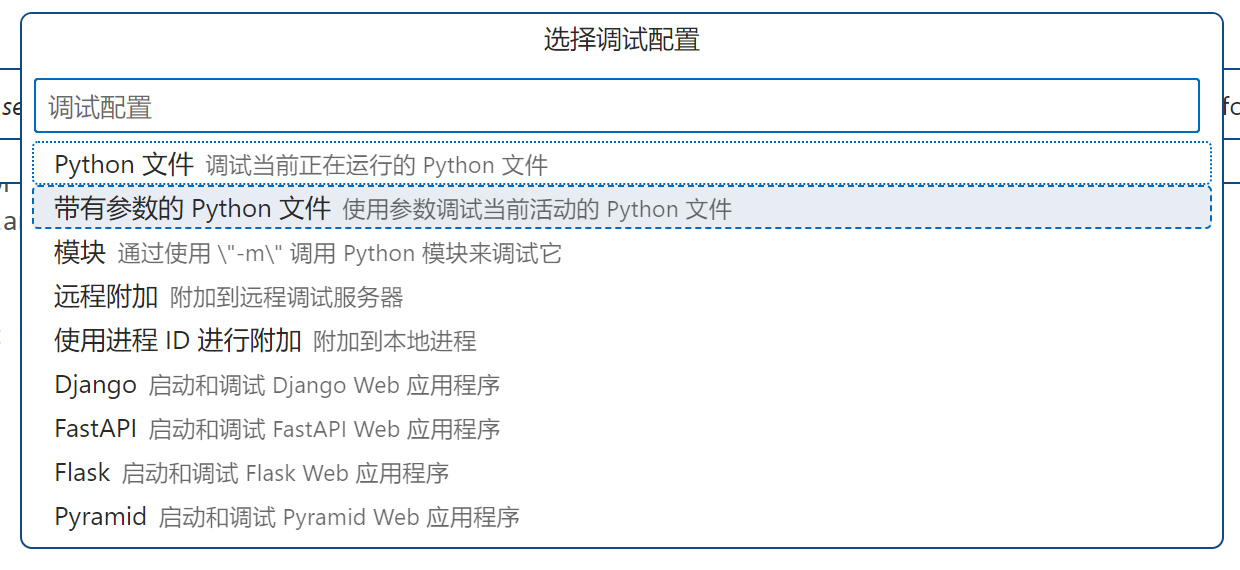
Task: Click description 调试当前正在运行的 Python 文件
Action: (x=376, y=165)
